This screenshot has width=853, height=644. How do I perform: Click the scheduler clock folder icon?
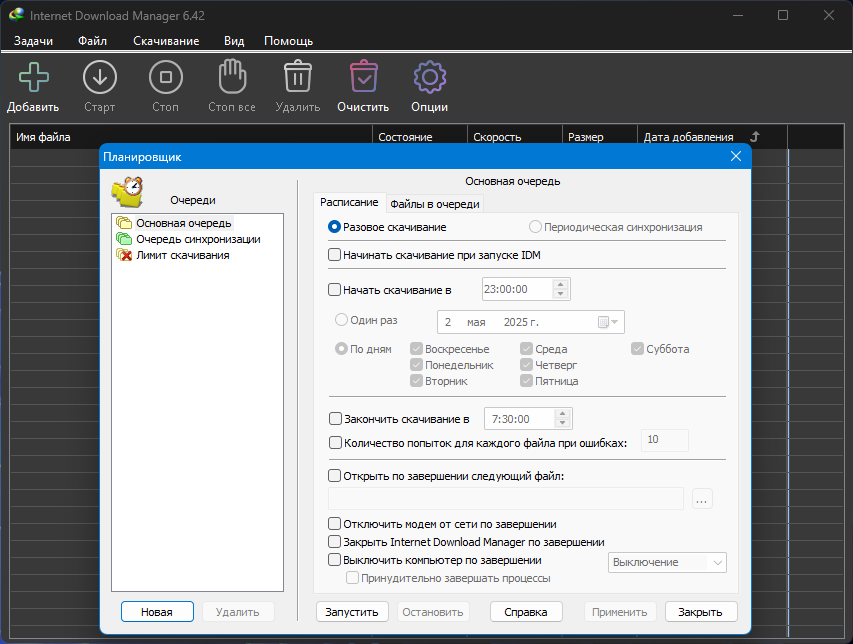(x=127, y=192)
